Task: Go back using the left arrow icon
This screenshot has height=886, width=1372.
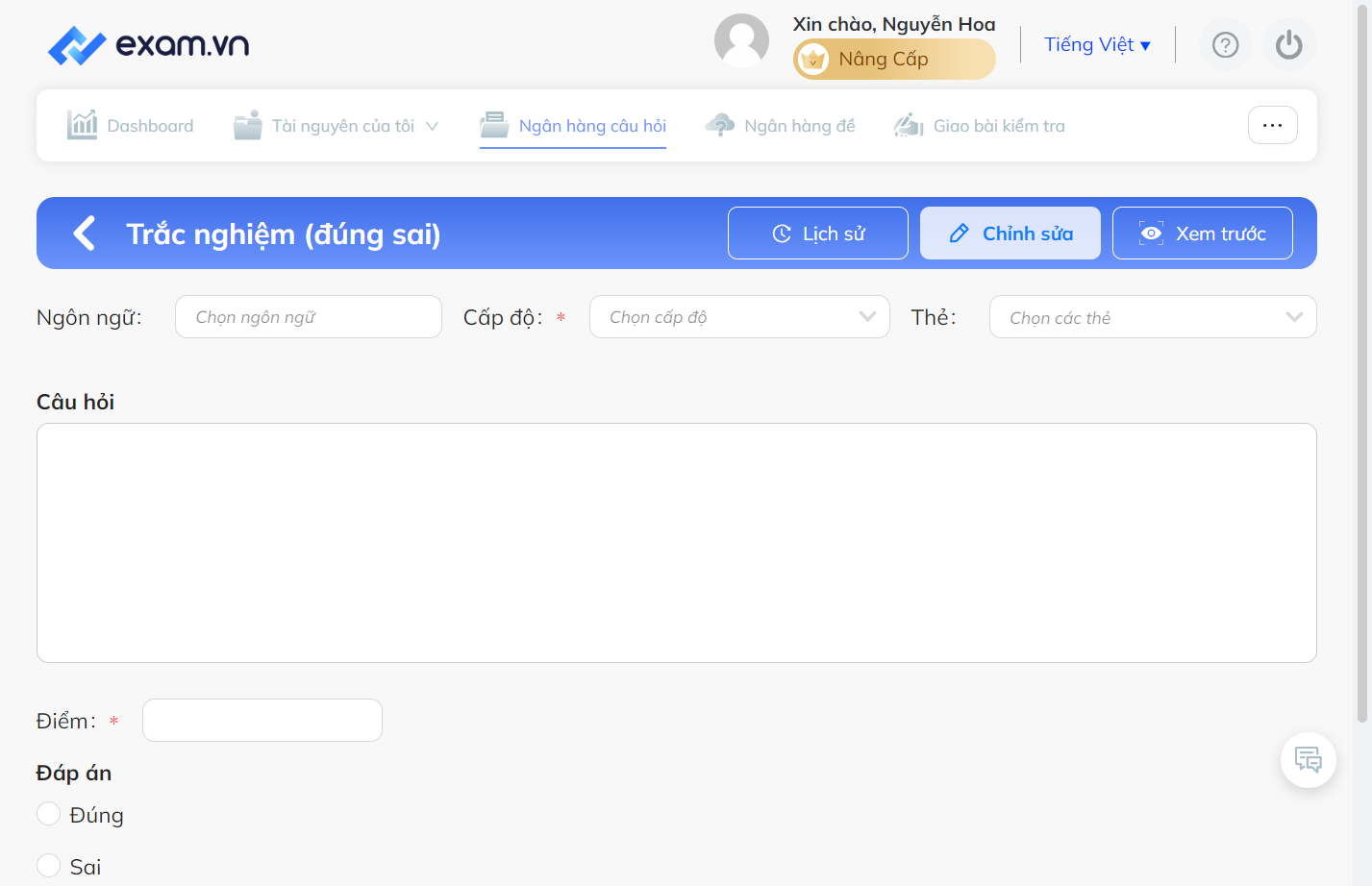Action: (x=85, y=233)
